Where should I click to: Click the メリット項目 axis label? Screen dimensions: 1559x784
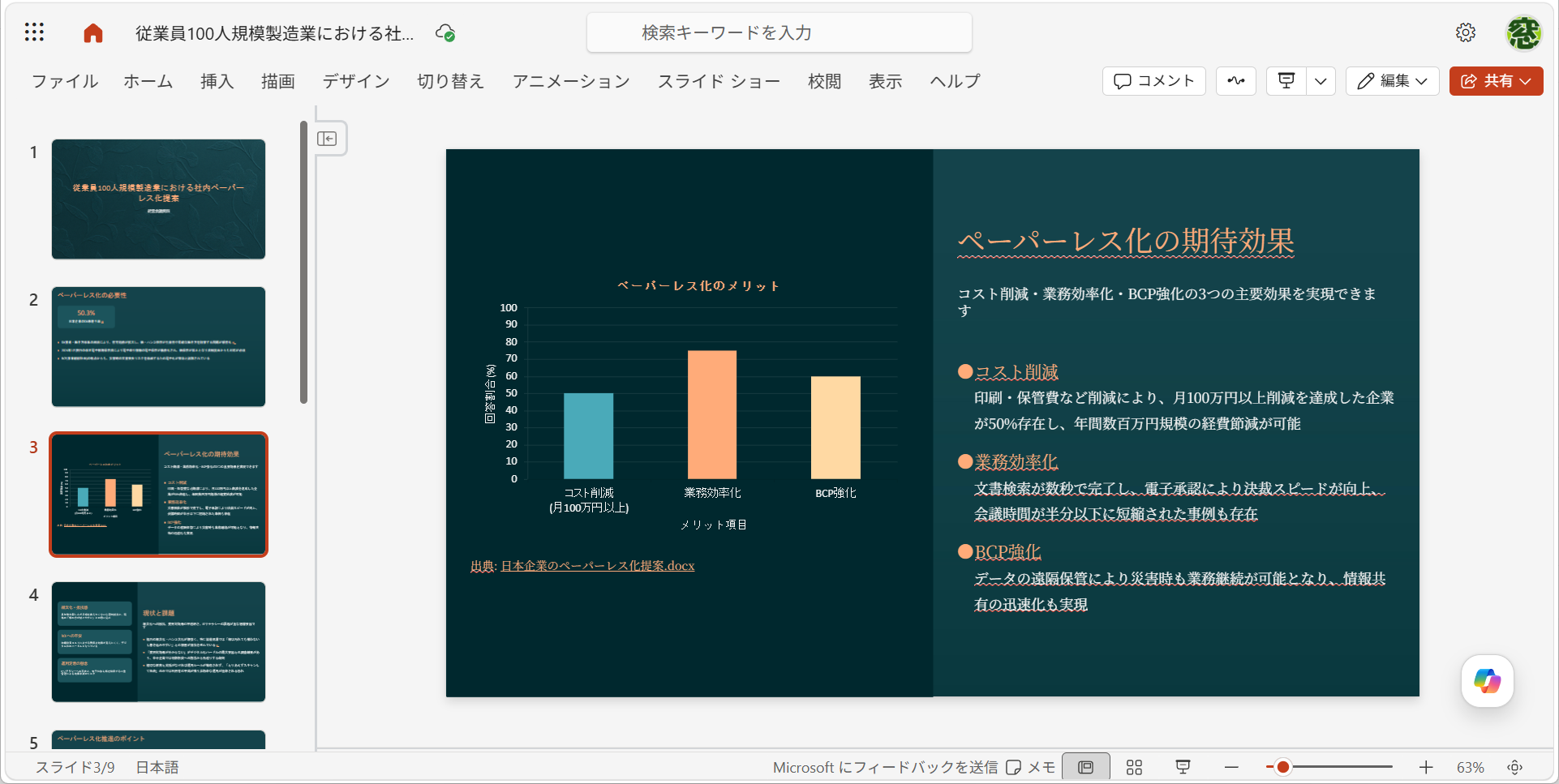tap(713, 525)
